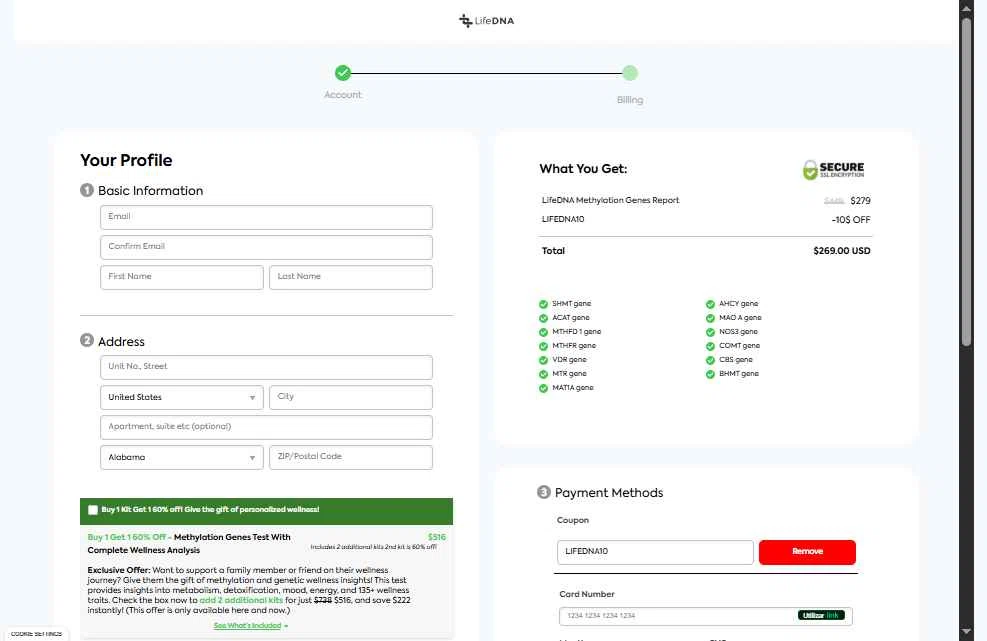The width and height of the screenshot is (987, 641).
Task: Open the Alabama state dropdown
Action: (181, 458)
